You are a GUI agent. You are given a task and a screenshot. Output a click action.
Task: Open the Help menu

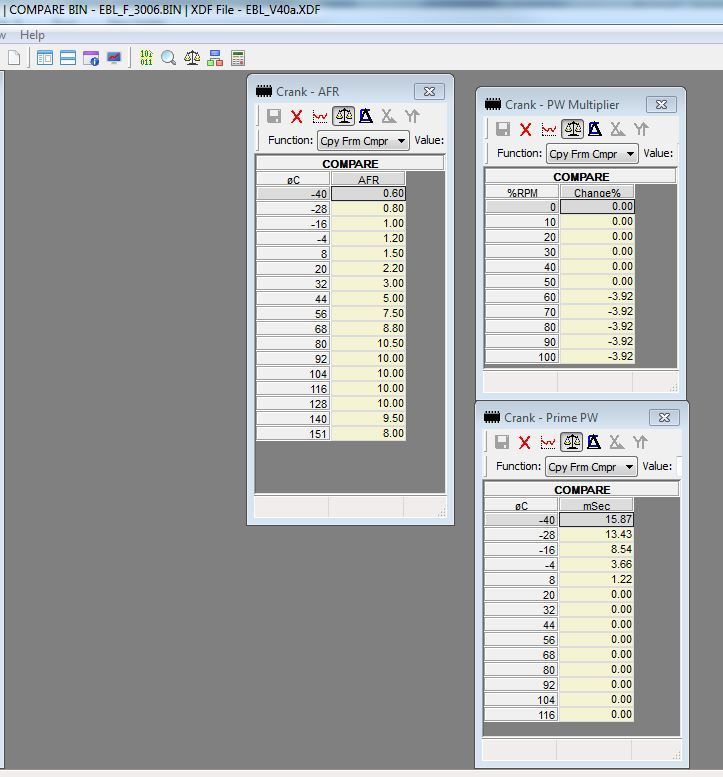click(x=32, y=35)
